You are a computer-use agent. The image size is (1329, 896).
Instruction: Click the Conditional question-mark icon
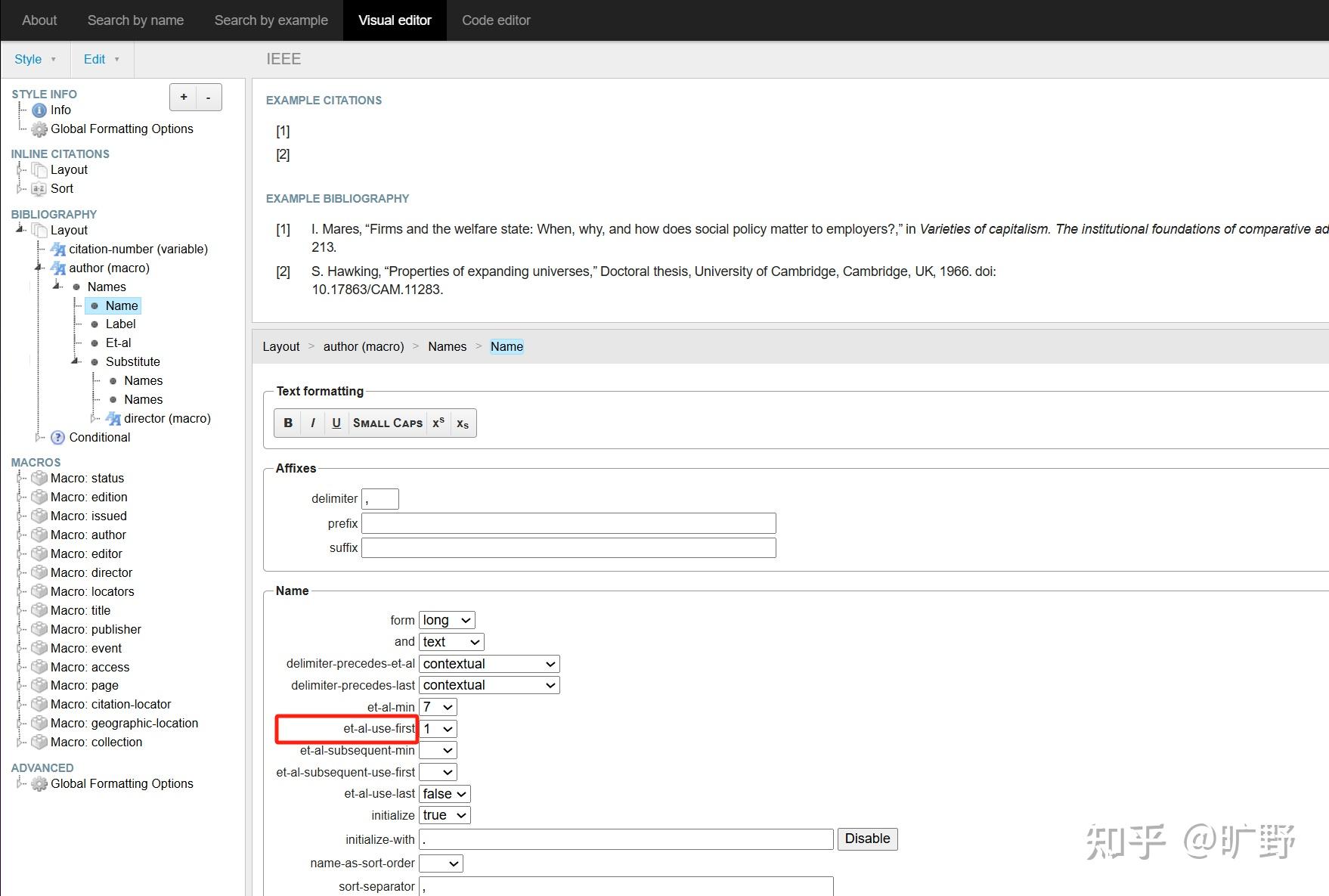(x=58, y=437)
